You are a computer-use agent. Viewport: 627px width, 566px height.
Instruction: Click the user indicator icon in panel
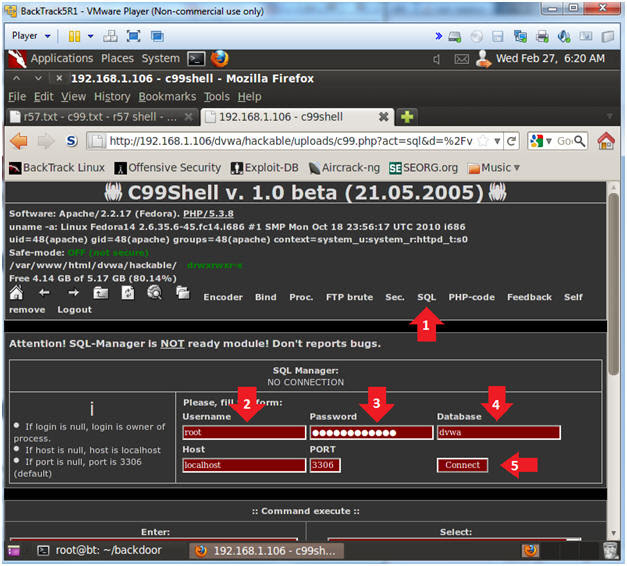[483, 59]
